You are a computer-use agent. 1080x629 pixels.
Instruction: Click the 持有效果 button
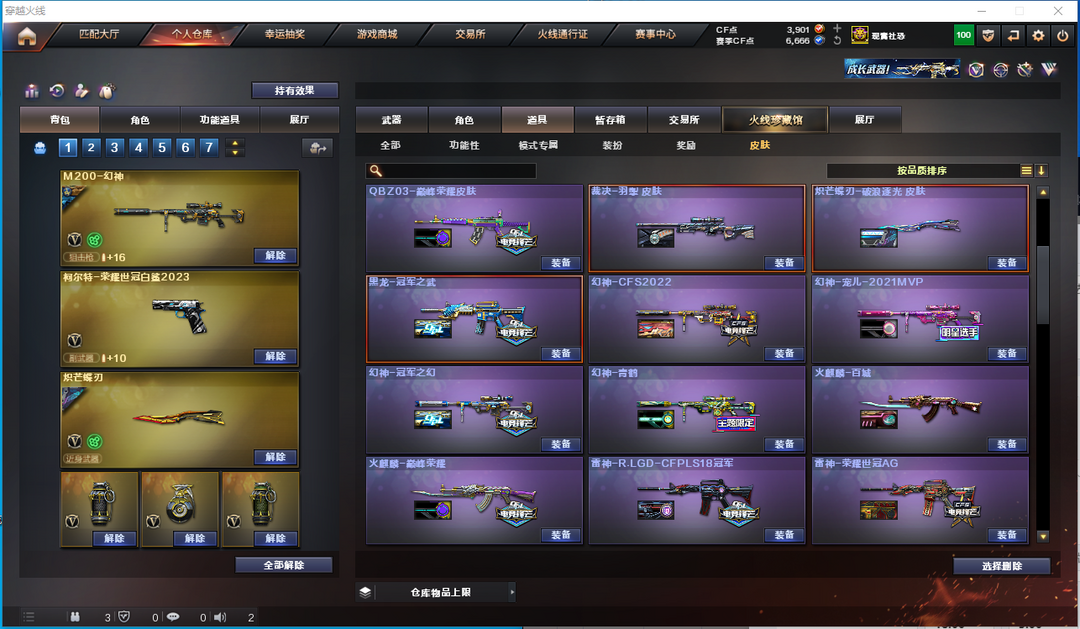pos(295,90)
